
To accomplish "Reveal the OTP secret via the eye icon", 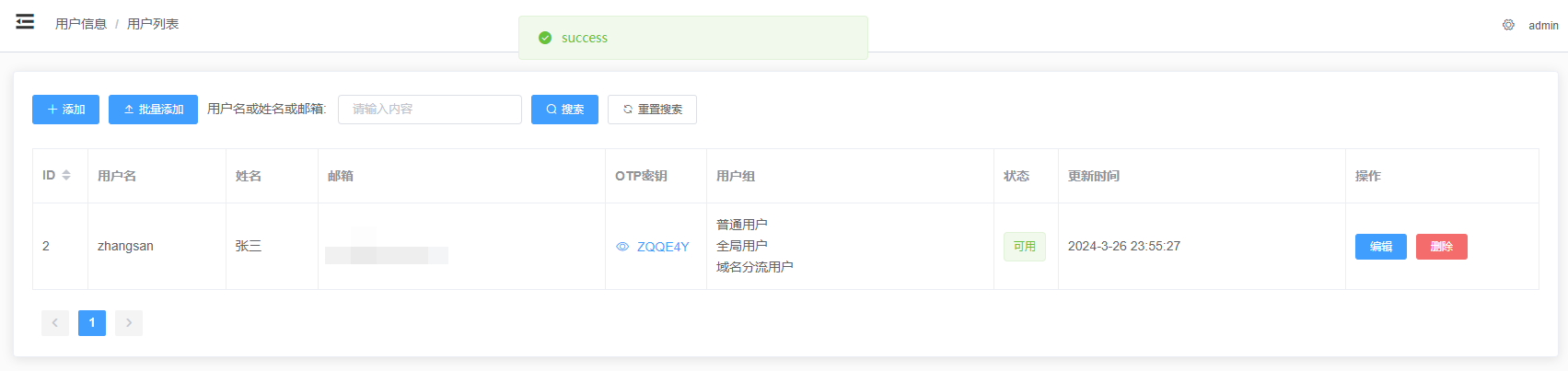I will [622, 247].
